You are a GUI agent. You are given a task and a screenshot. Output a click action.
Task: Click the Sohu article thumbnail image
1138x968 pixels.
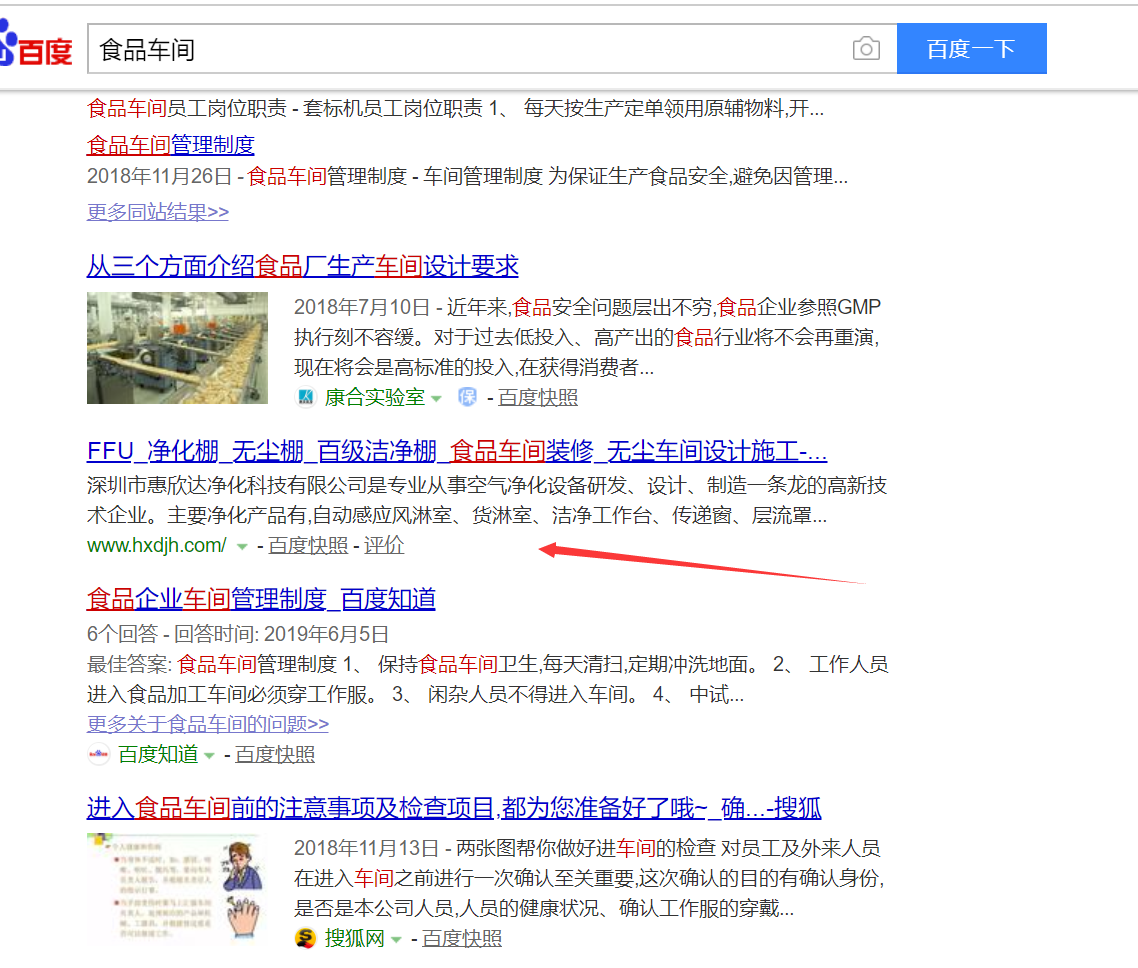175,889
